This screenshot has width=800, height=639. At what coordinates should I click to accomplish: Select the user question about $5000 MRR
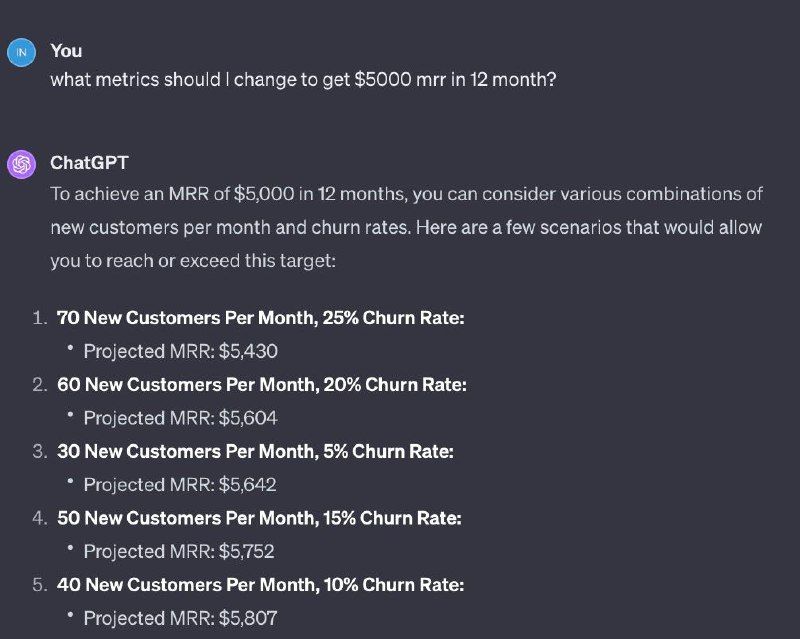pos(303,80)
